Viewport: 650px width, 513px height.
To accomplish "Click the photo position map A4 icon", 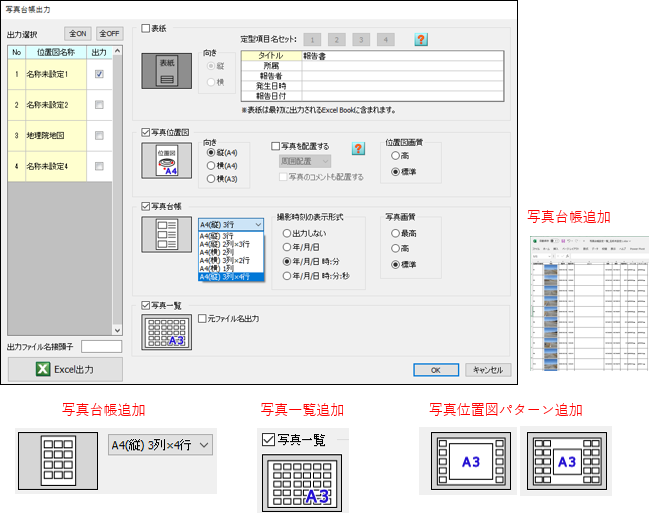I will pos(167,161).
